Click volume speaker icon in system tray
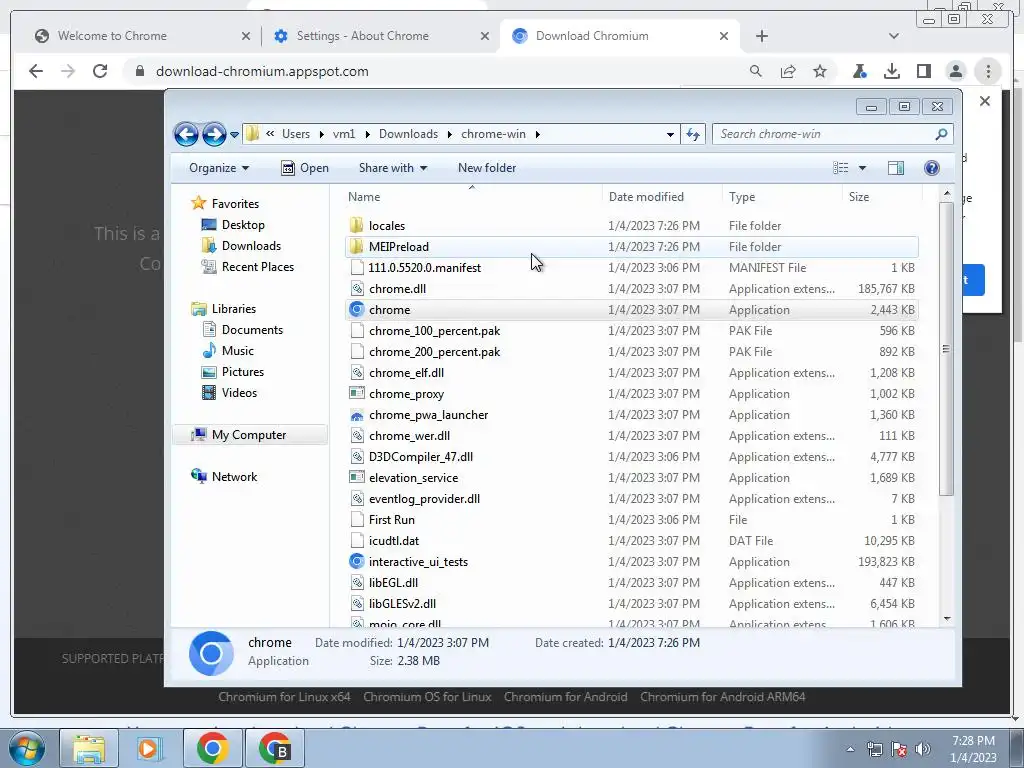 tap(923, 749)
